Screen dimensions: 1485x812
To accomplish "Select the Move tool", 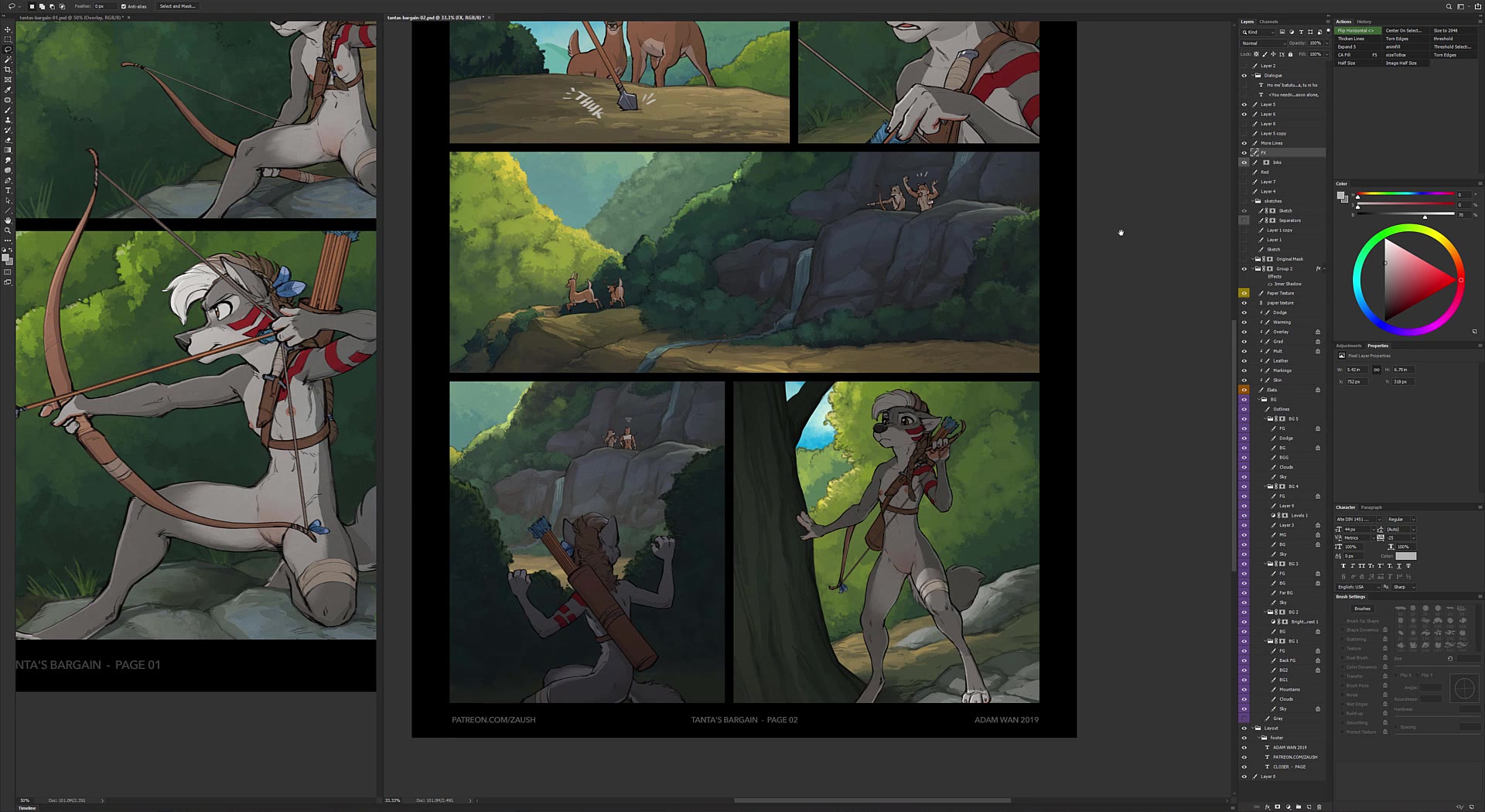I will tap(8, 29).
